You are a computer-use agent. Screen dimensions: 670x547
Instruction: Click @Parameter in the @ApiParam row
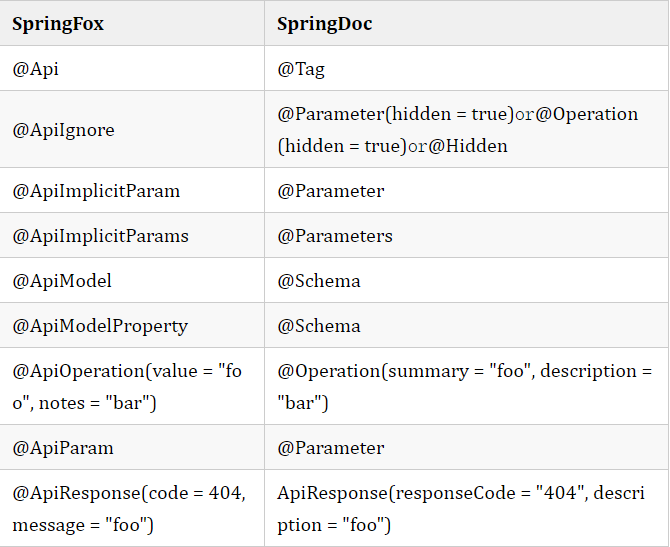point(331,447)
